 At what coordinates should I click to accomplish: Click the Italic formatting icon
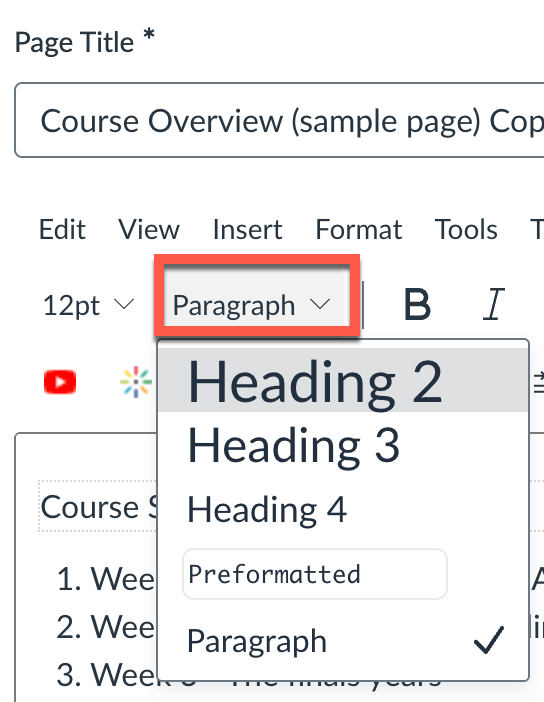(493, 304)
